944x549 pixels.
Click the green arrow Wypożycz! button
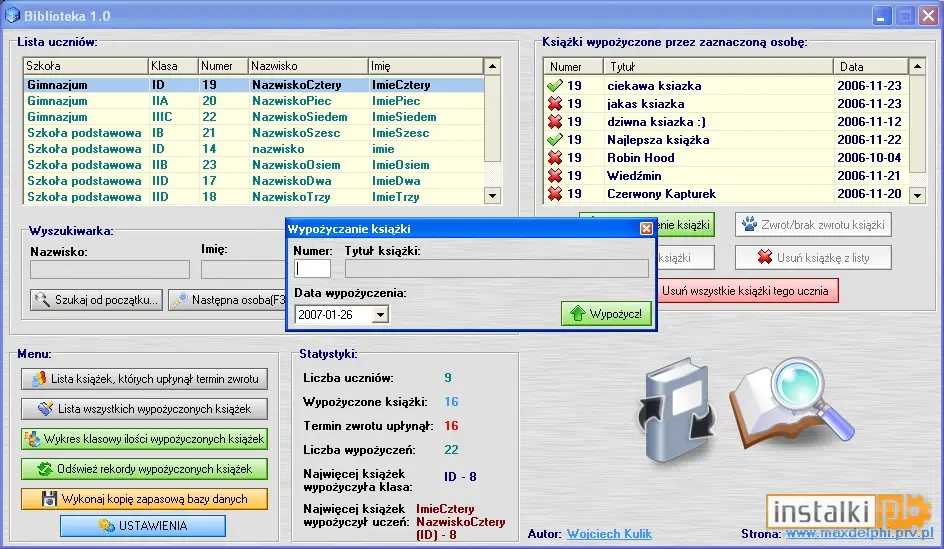tap(606, 314)
